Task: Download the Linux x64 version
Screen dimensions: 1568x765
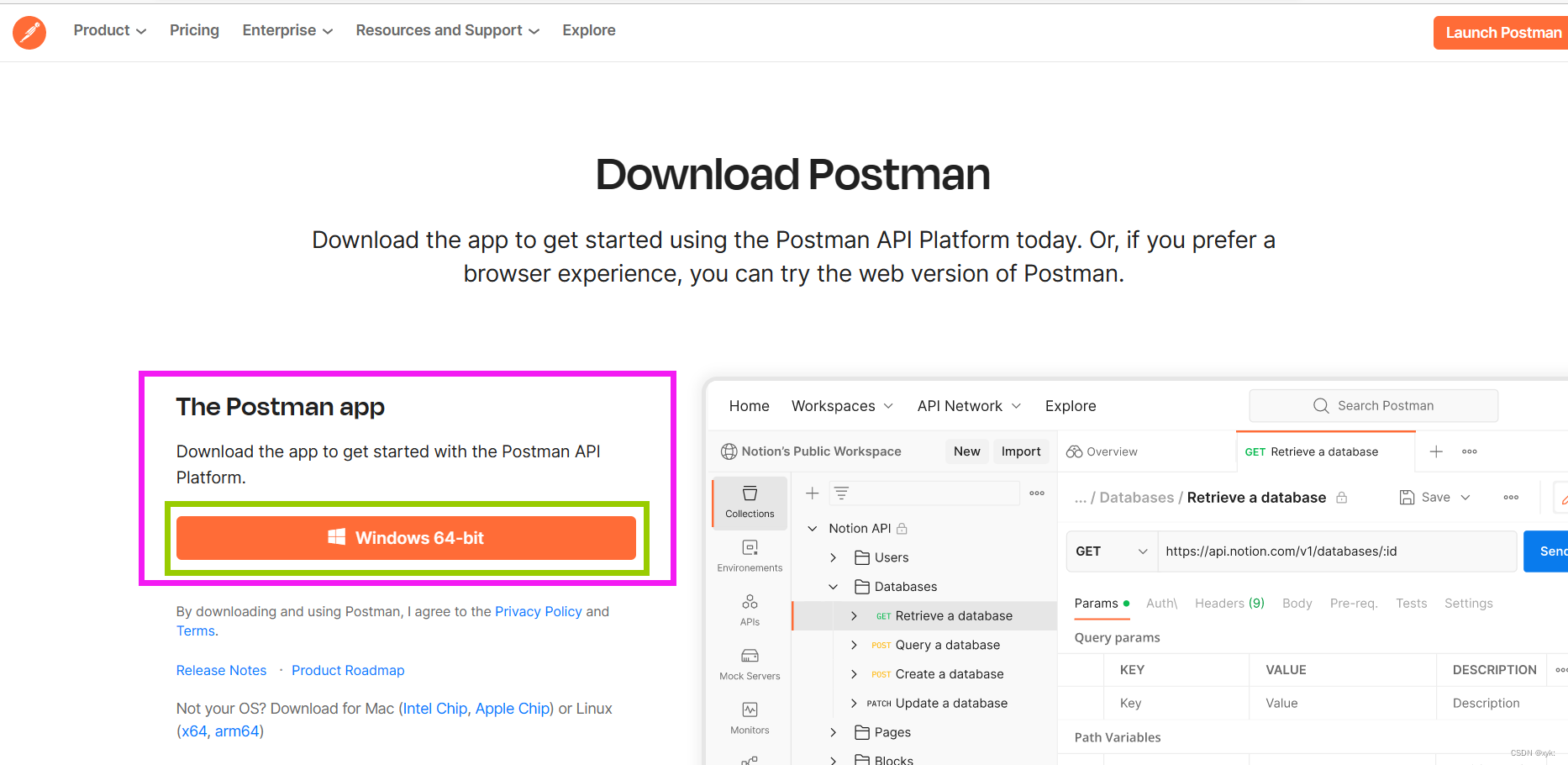Action: pyautogui.click(x=194, y=731)
